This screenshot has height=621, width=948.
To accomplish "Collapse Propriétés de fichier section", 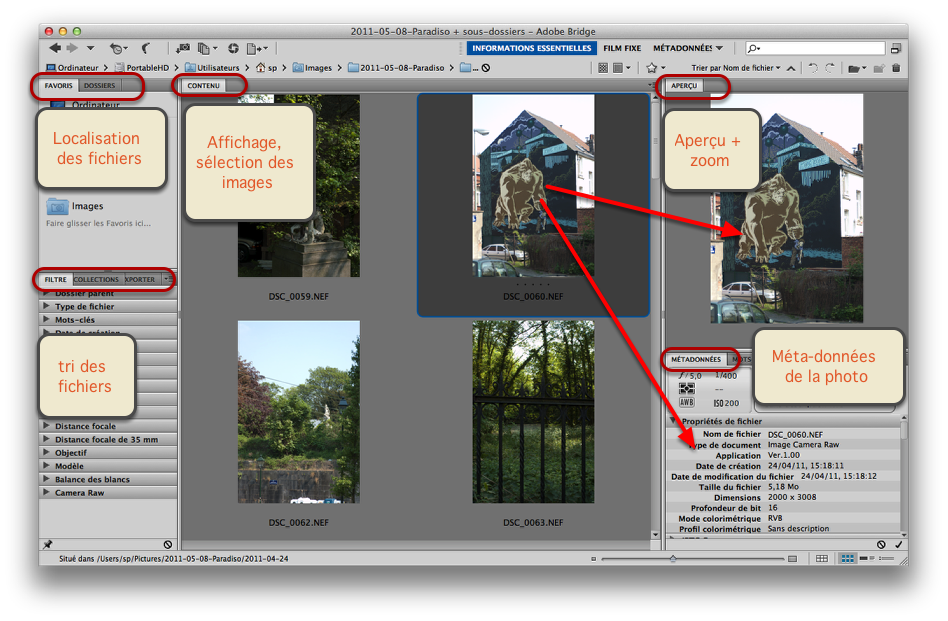I will [673, 420].
